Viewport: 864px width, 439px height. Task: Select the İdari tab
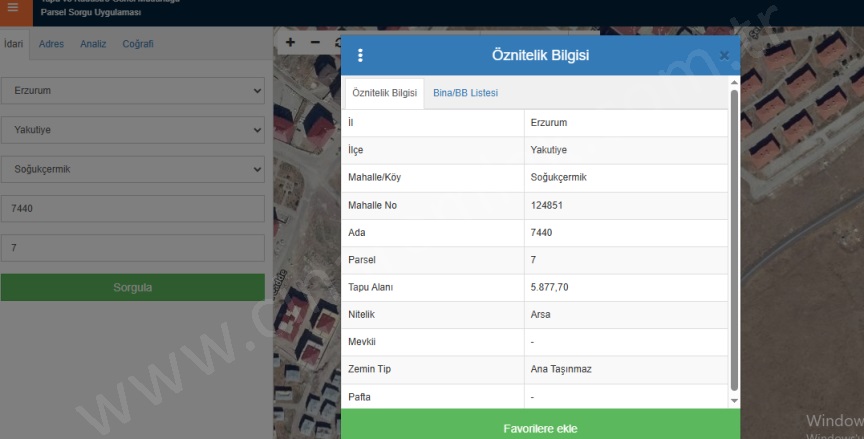pyautogui.click(x=13, y=44)
